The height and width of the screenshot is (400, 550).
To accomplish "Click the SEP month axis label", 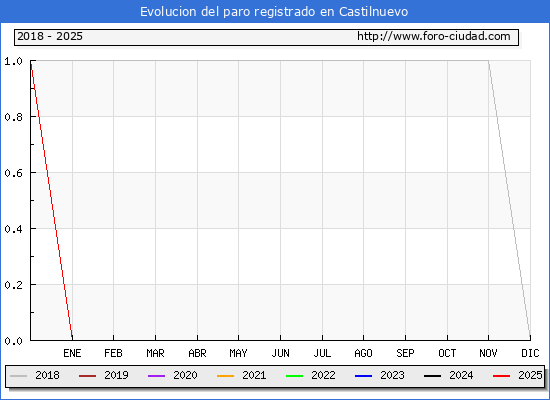I will point(405,353).
